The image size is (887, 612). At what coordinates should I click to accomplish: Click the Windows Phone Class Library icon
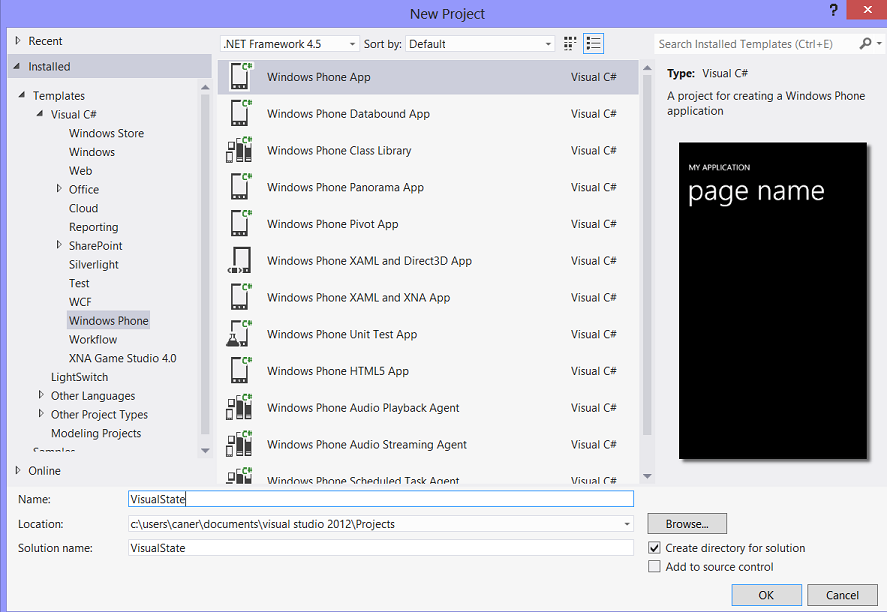click(x=239, y=150)
